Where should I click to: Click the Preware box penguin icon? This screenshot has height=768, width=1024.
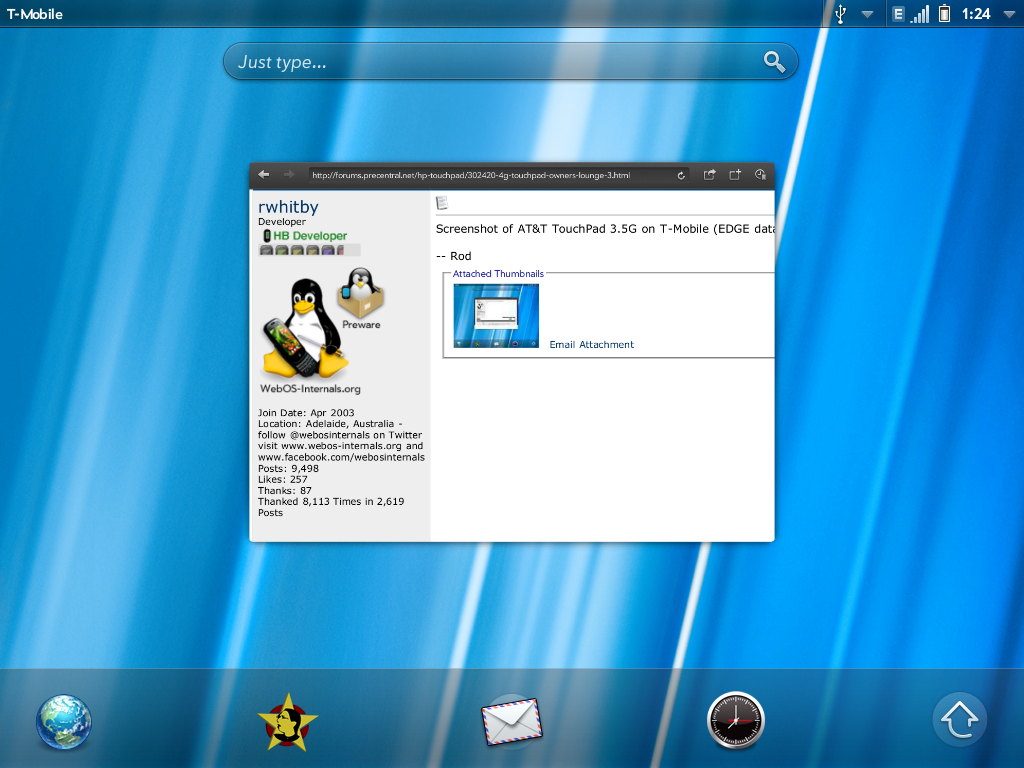point(360,292)
